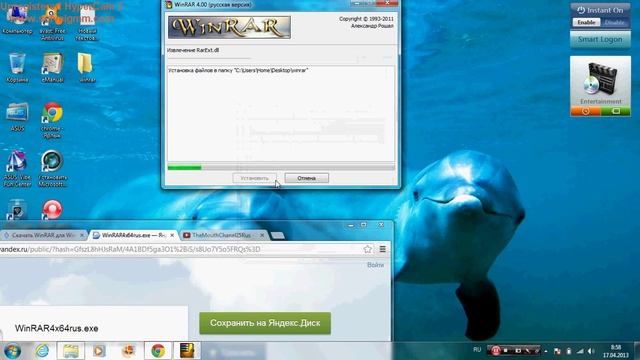Click Отмена in the WinRAR installer
This screenshot has height=360, width=640.
(307, 178)
